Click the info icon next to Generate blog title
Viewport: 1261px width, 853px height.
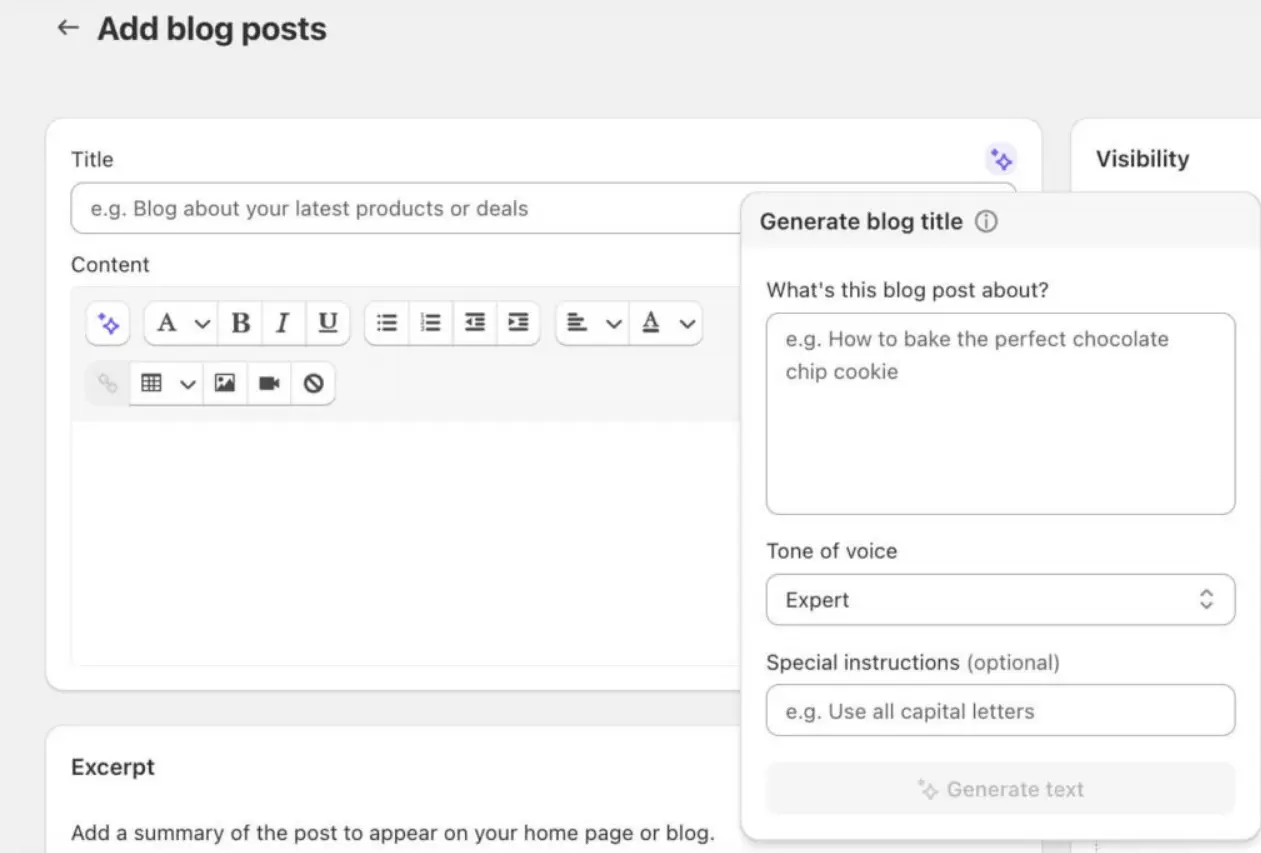coord(986,222)
